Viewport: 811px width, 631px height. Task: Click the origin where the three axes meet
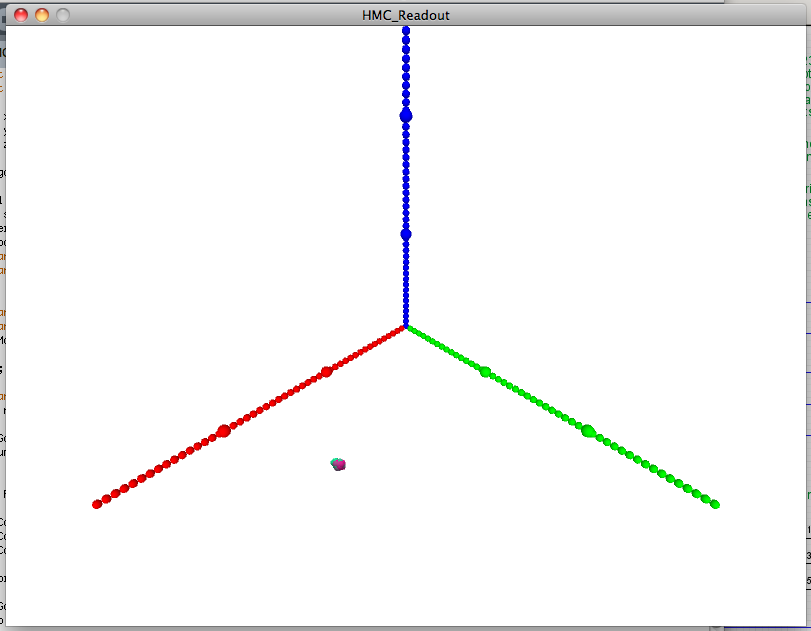pyautogui.click(x=406, y=326)
